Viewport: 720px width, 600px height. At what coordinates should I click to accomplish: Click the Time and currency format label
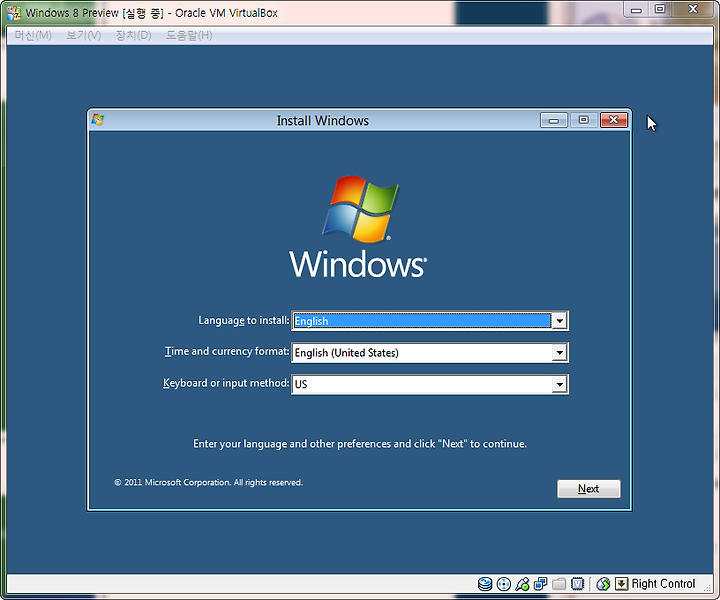pyautogui.click(x=227, y=352)
